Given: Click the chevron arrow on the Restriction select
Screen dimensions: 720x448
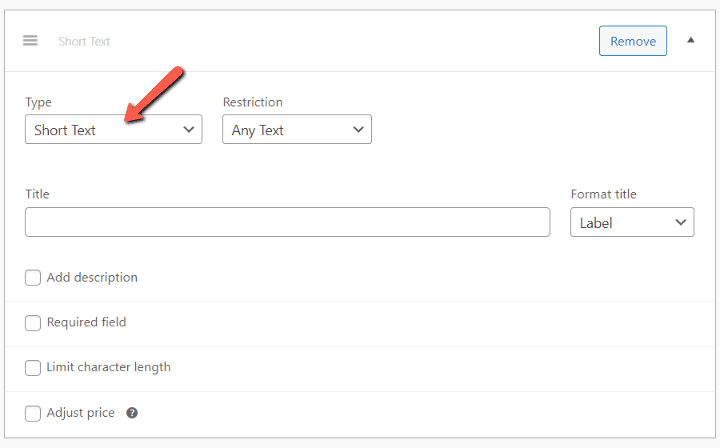Looking at the screenshot, I should (358, 130).
